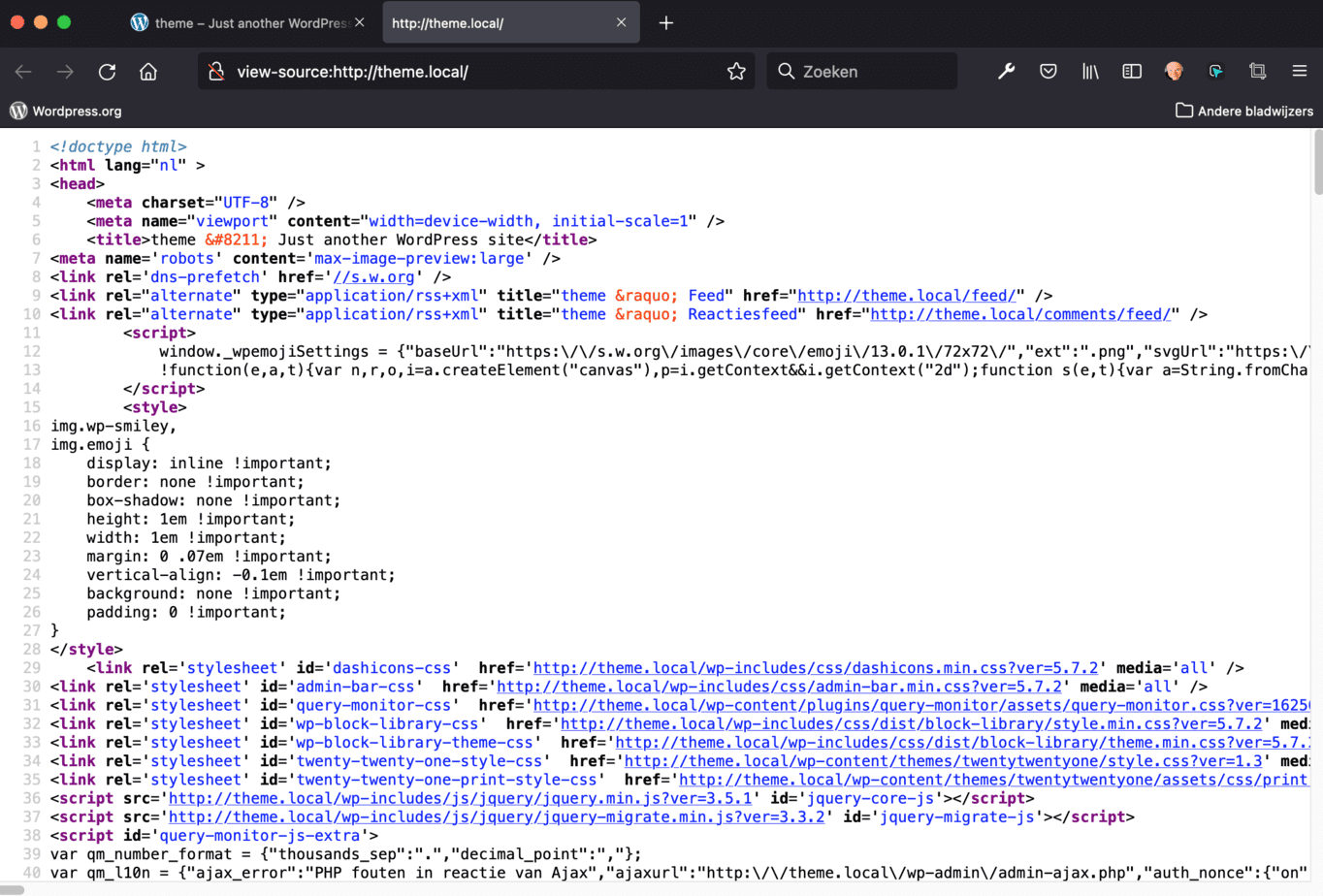Open the developer tools wrench icon
Viewport: 1323px width, 896px height.
1006,71
